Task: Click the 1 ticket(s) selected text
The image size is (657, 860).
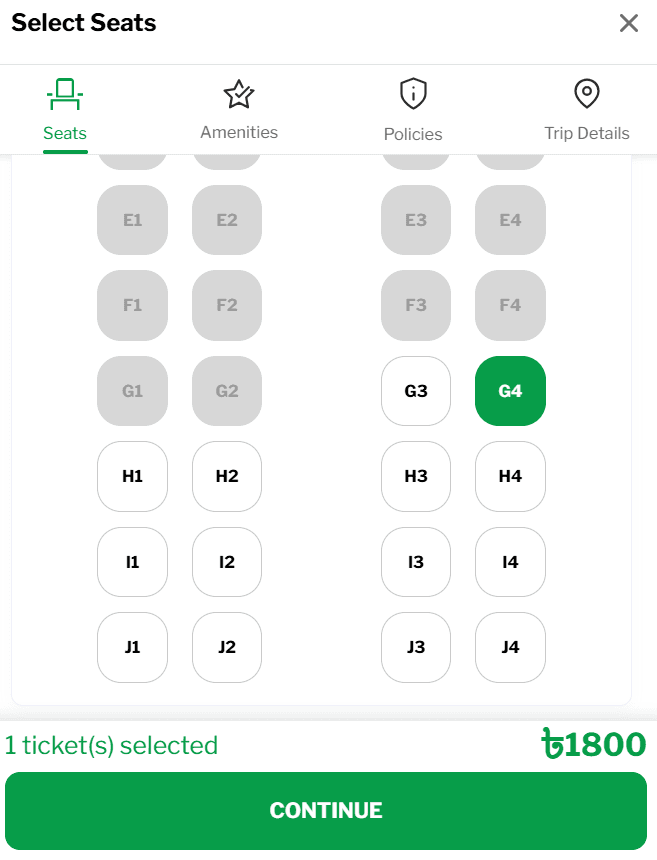Action: (111, 745)
